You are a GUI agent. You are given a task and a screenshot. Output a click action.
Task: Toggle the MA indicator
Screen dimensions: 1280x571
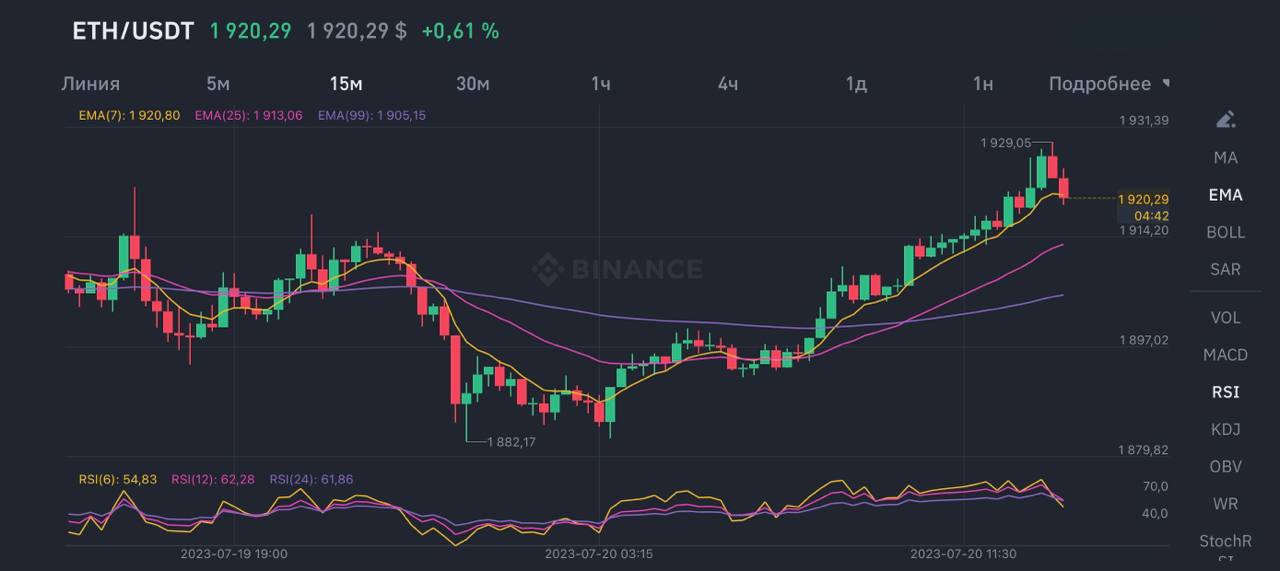point(1225,158)
